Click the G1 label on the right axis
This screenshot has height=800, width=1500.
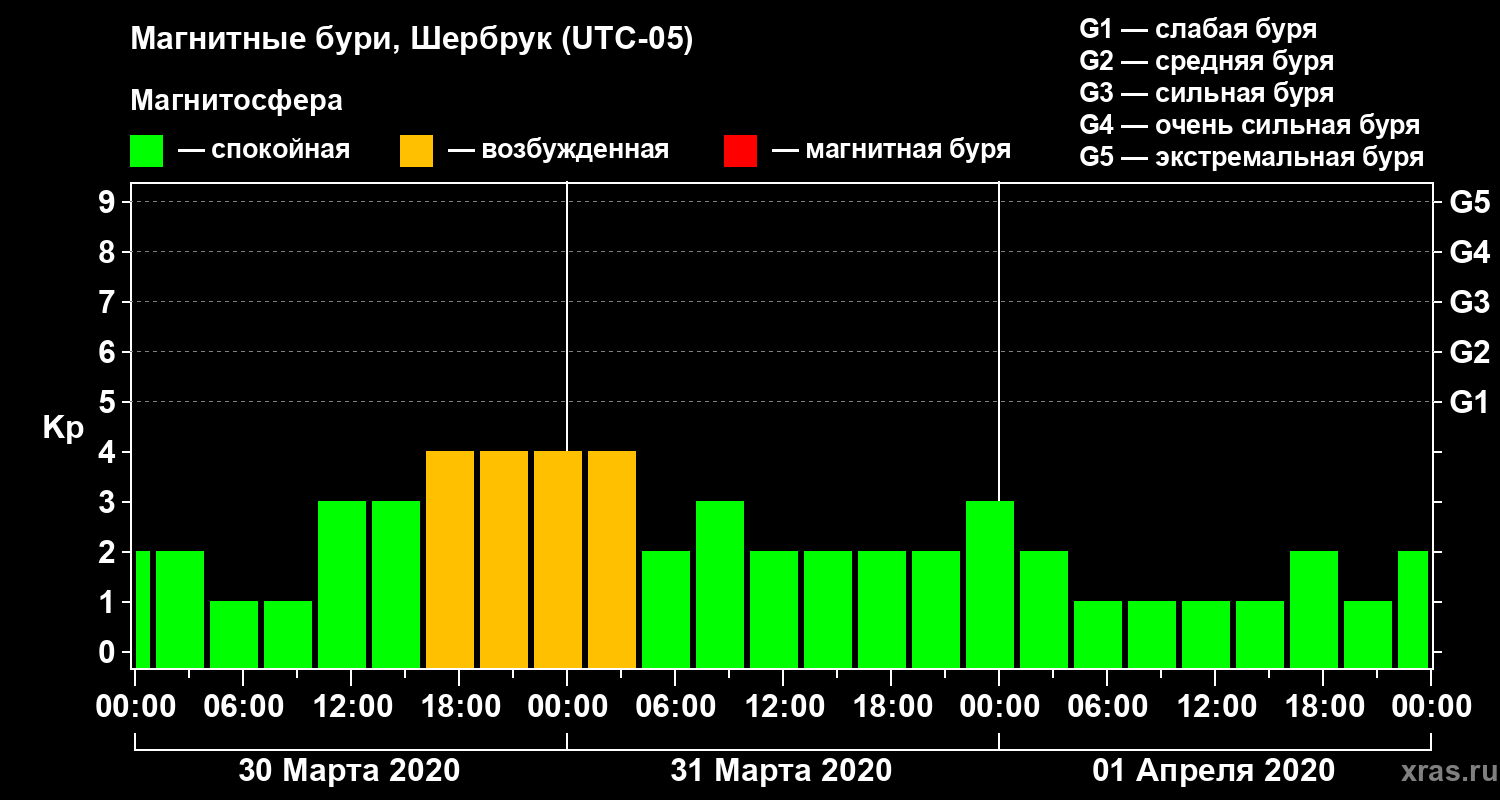point(1470,402)
